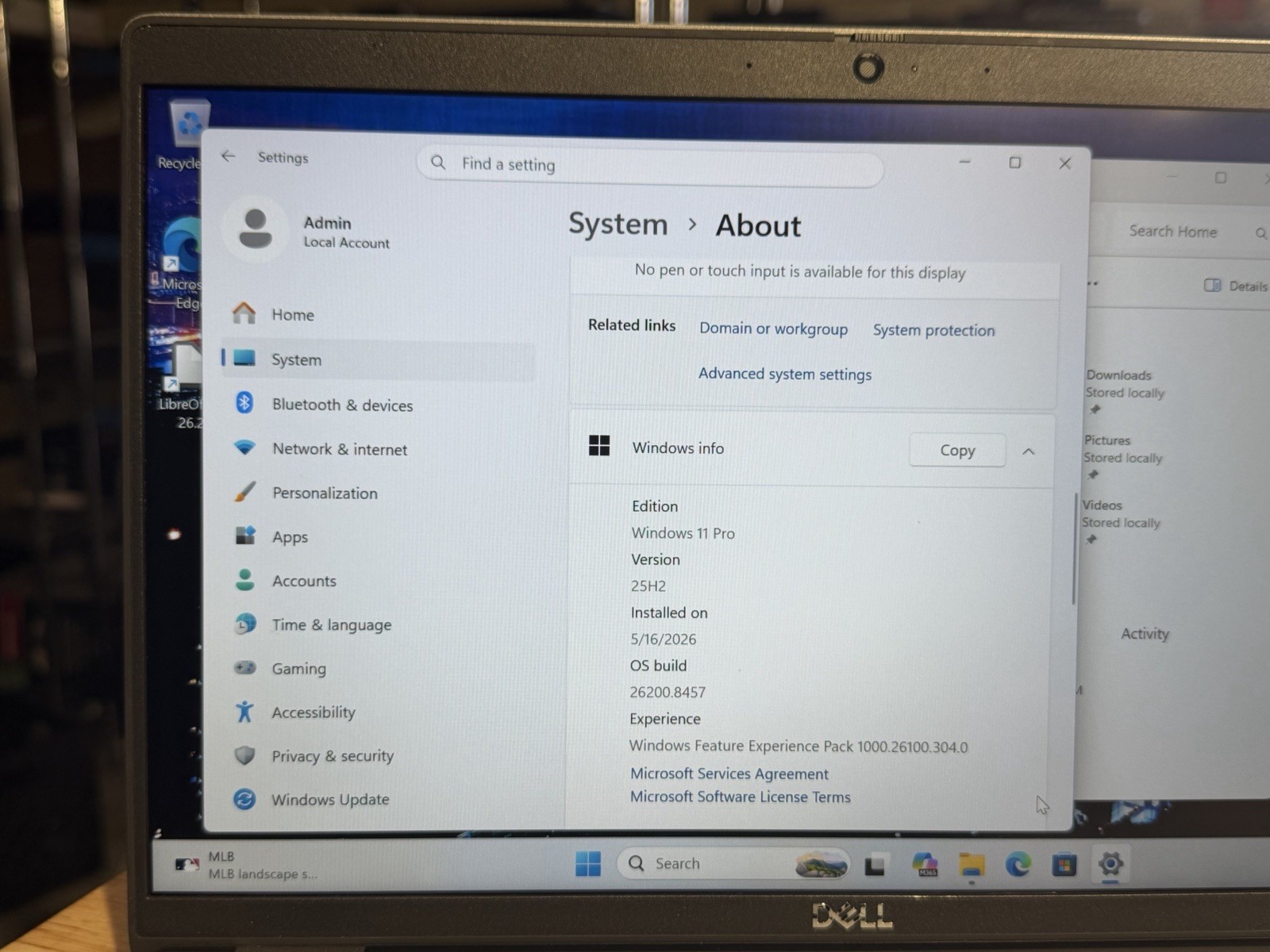Open Microsoft Store from the taskbar
The height and width of the screenshot is (952, 1270).
click(x=1064, y=865)
